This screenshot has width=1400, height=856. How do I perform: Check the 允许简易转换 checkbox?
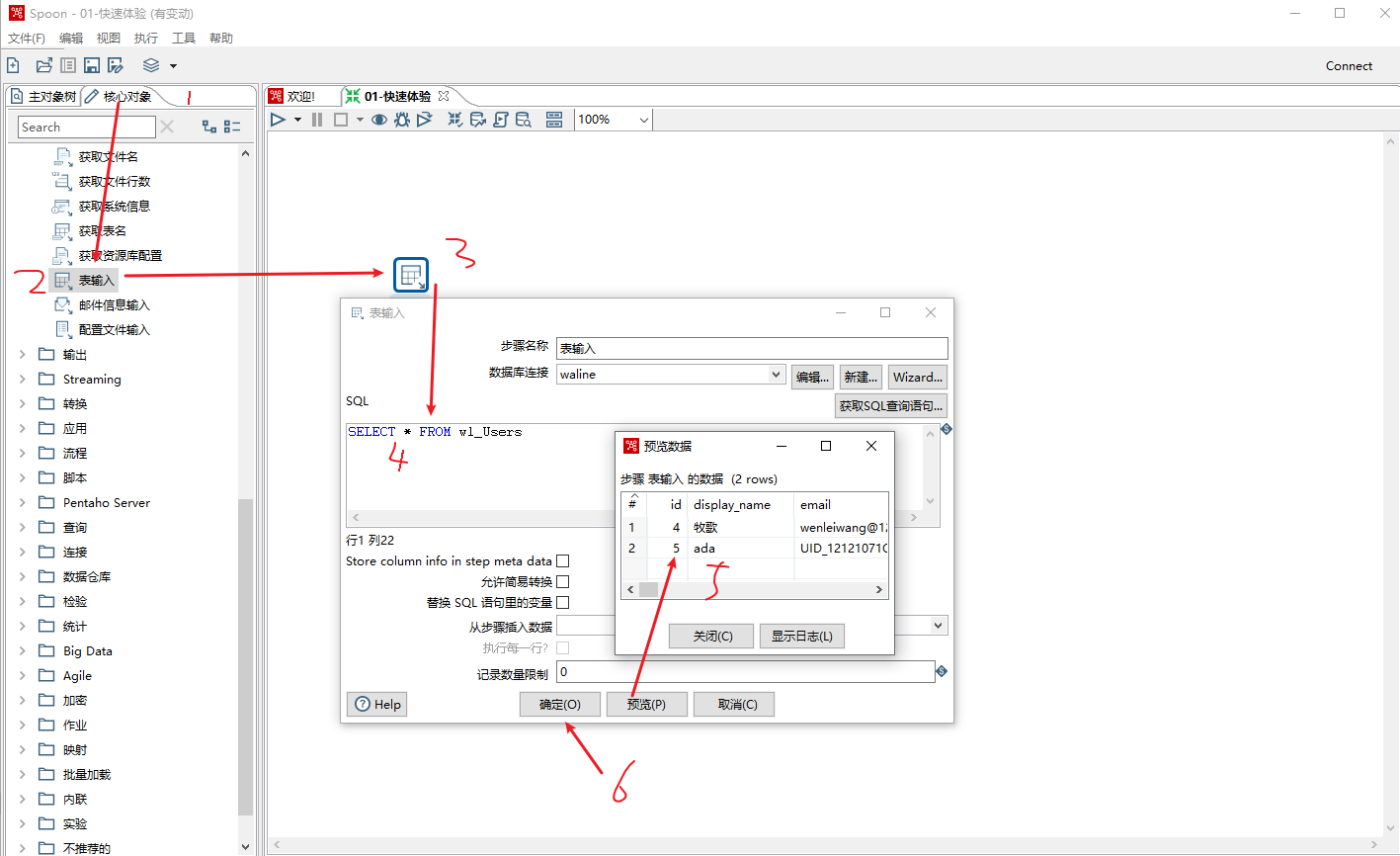tap(563, 582)
